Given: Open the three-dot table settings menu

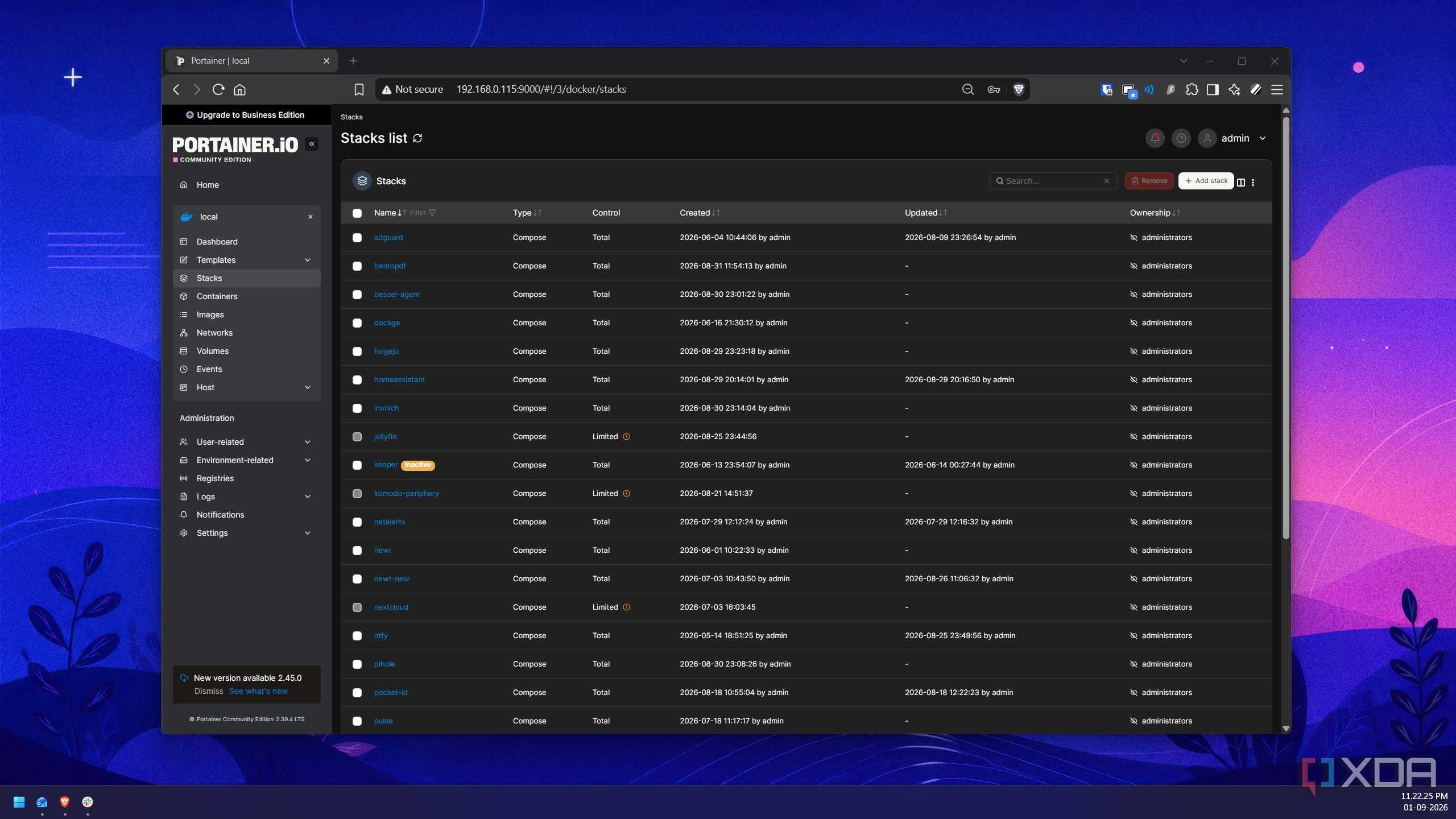Looking at the screenshot, I should point(1253,182).
